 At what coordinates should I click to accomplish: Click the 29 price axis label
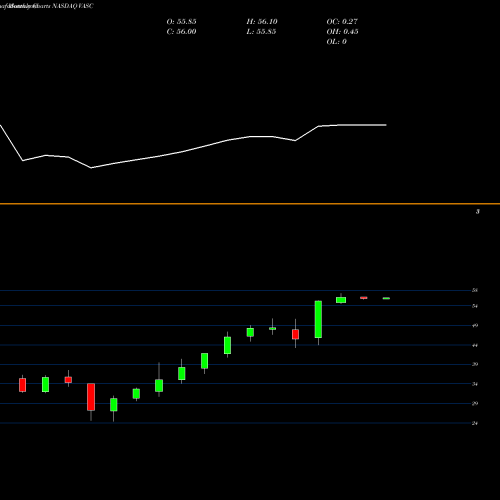[475, 404]
